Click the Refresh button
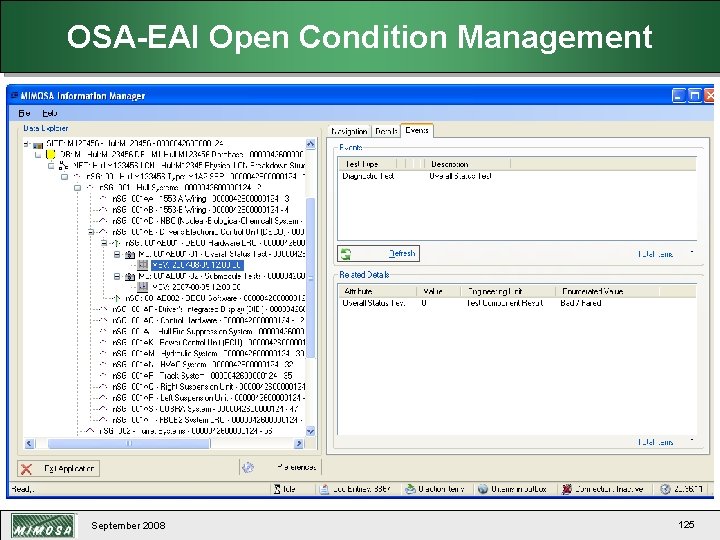The height and width of the screenshot is (540, 720). click(x=378, y=253)
